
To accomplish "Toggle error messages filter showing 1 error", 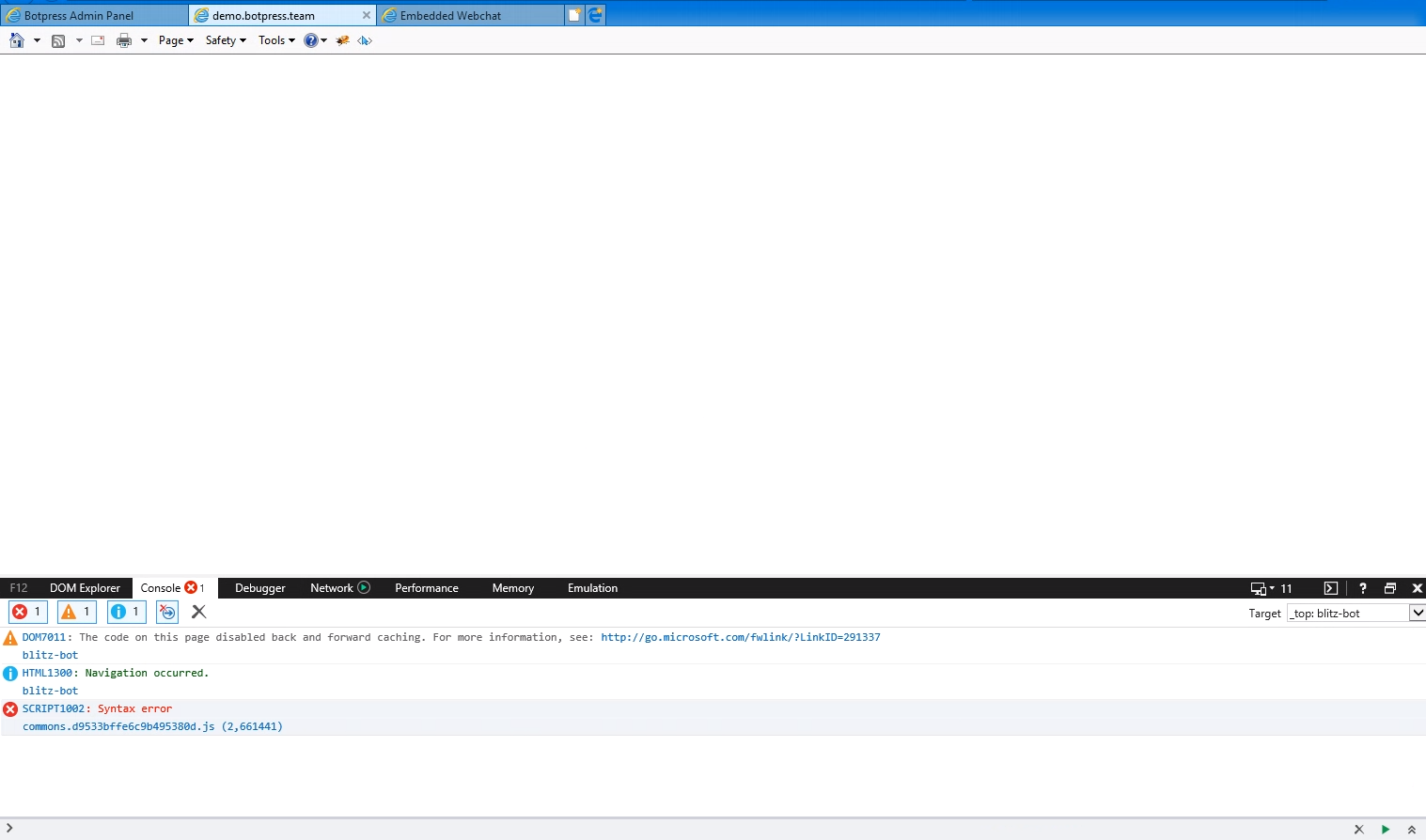I will click(27, 612).
